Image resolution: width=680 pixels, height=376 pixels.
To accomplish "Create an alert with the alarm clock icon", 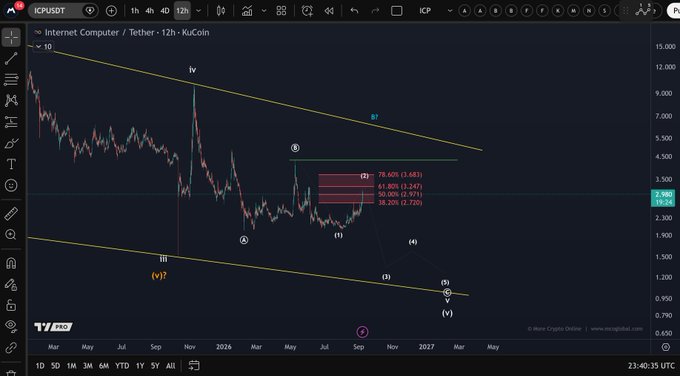I will tap(307, 11).
